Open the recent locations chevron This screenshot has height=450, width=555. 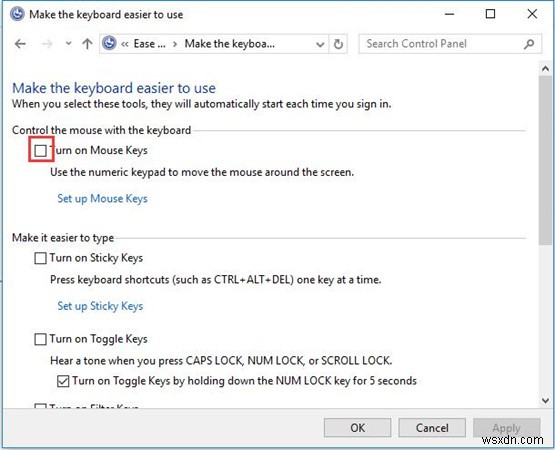tap(69, 44)
